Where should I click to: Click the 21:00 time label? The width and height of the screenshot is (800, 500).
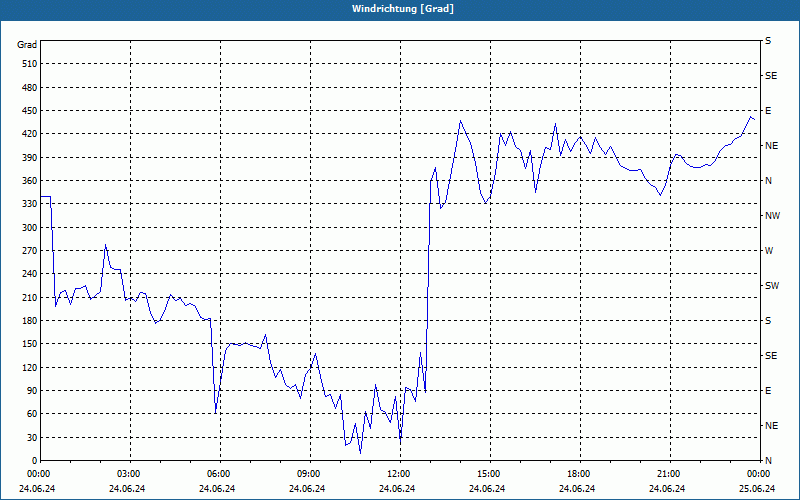[x=670, y=473]
